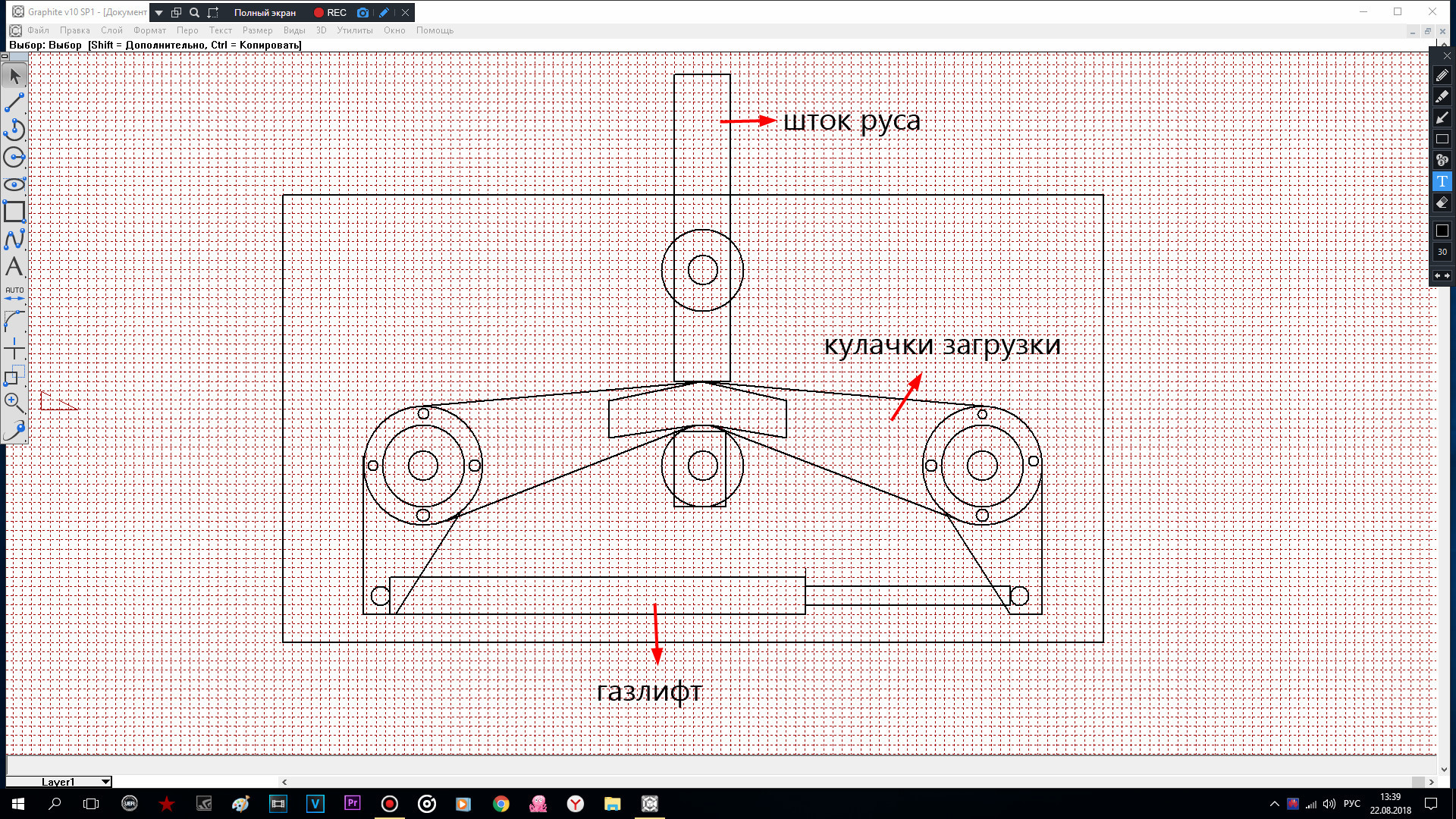Image resolution: width=1456 pixels, height=819 pixels.
Task: Select the AUTO dimension tool
Action: click(14, 293)
